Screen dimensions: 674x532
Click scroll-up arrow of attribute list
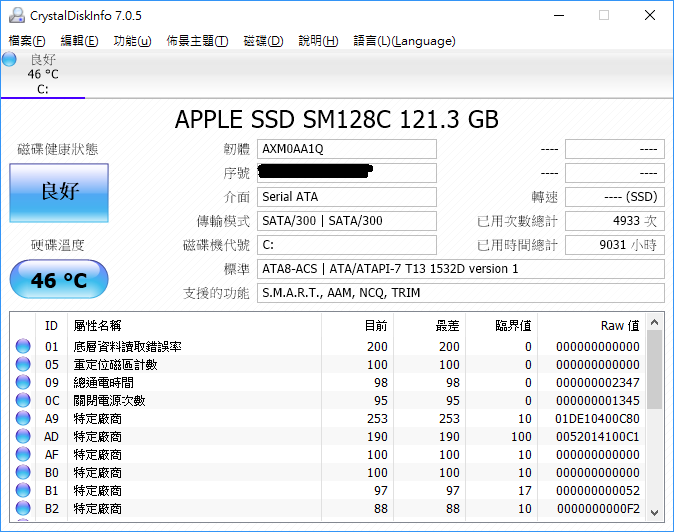(x=655, y=322)
